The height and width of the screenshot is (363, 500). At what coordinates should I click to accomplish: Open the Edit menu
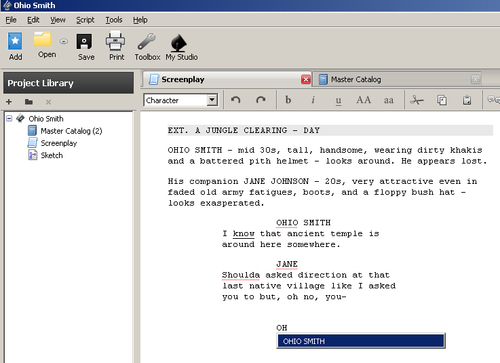[33, 20]
